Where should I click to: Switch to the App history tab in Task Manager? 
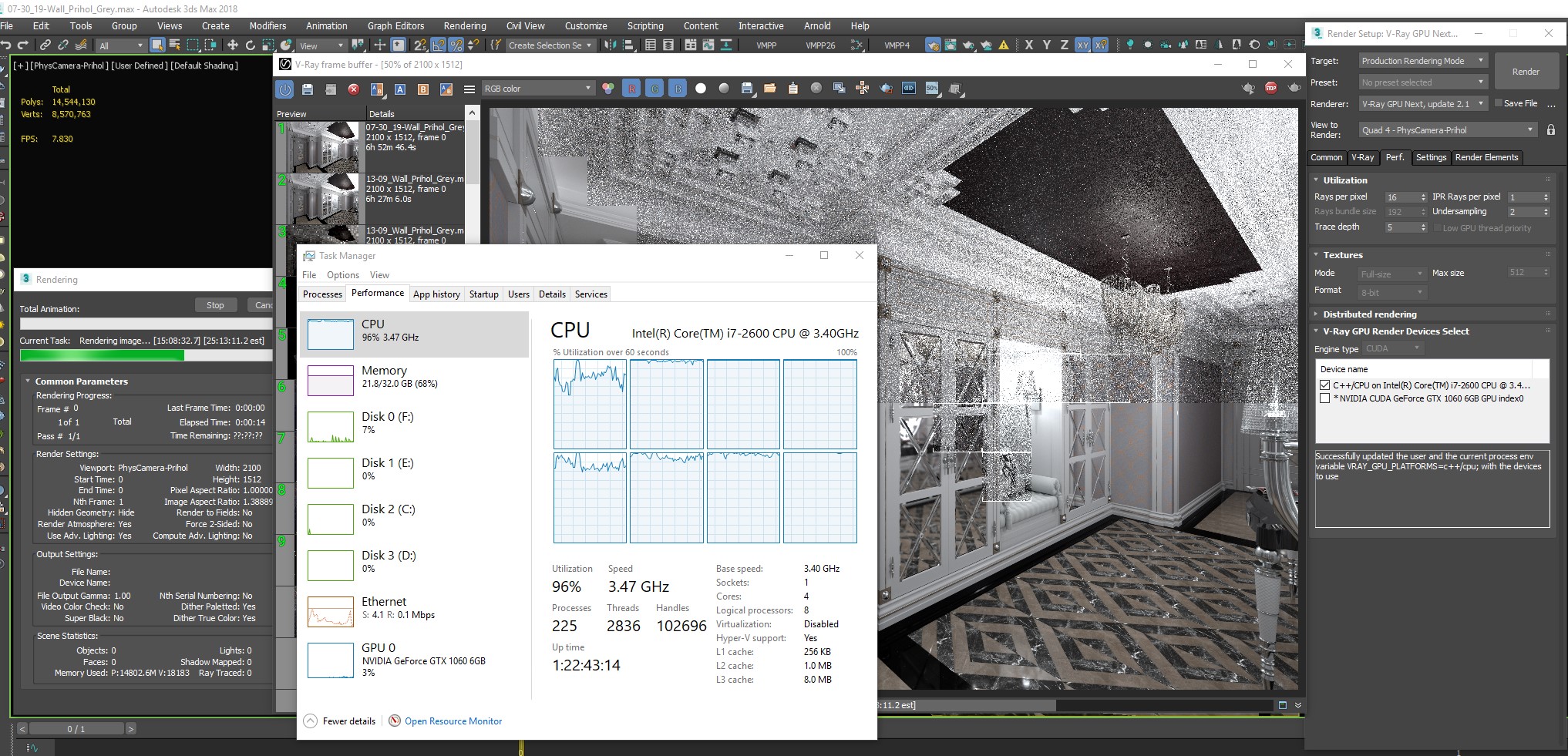(x=436, y=294)
